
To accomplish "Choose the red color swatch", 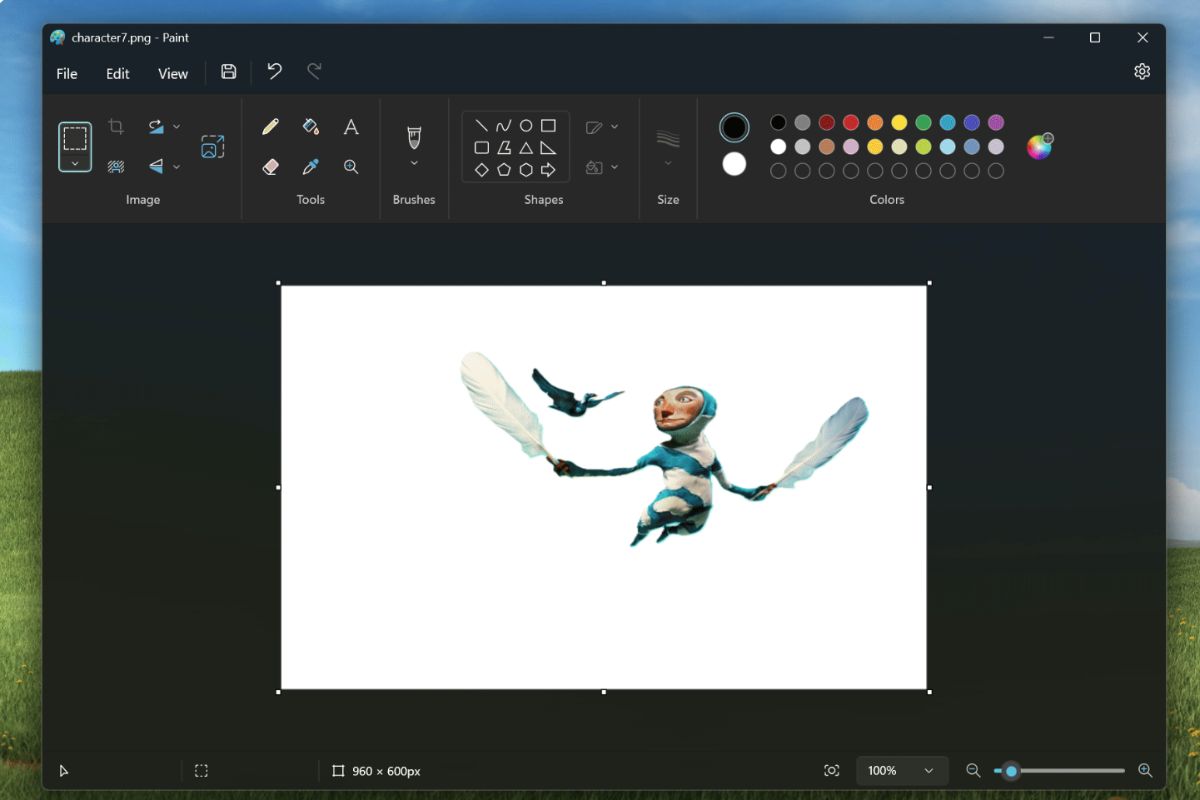I will point(851,123).
